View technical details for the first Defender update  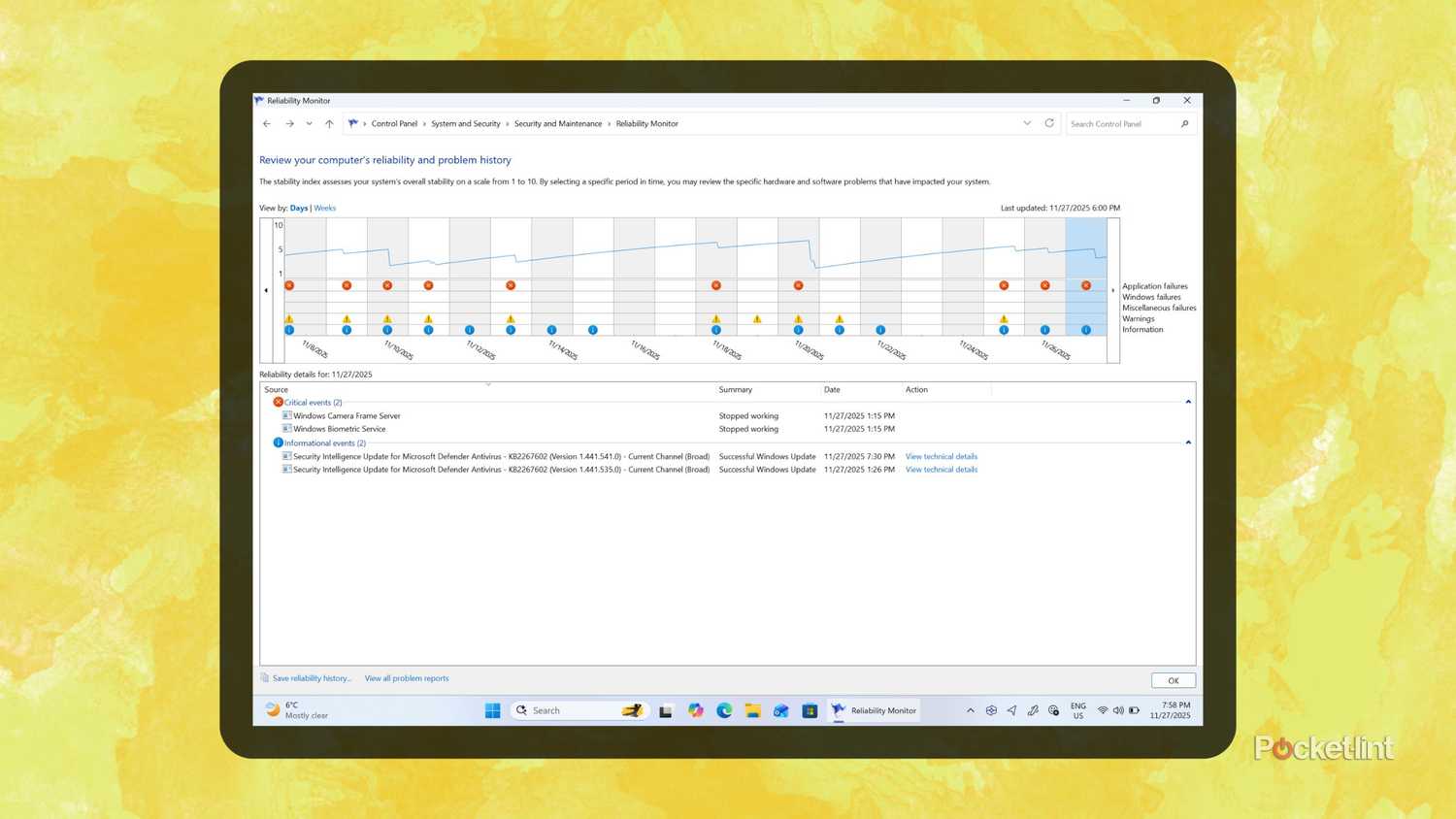click(940, 456)
